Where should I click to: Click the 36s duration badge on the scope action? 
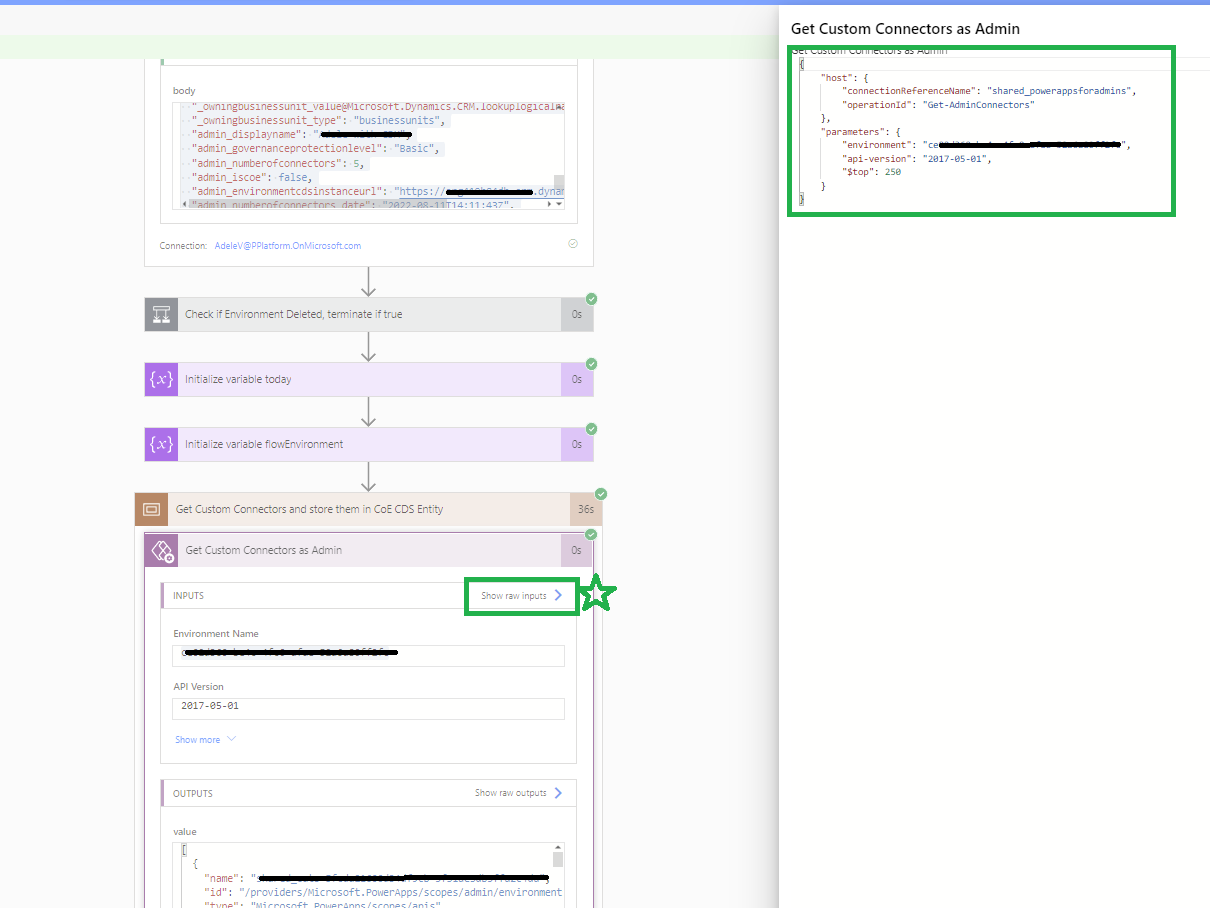[x=586, y=508]
